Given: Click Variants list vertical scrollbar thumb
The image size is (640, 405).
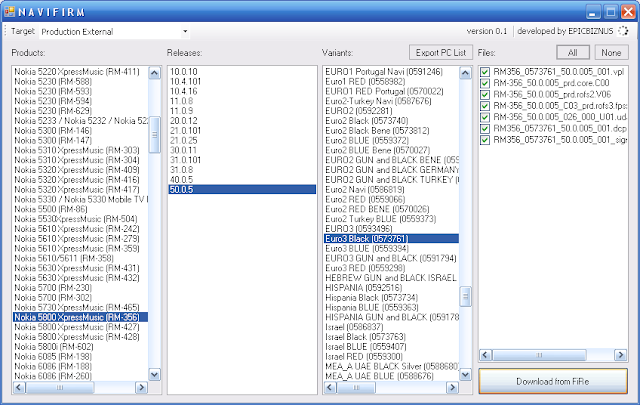Looking at the screenshot, I should pos(465,296).
